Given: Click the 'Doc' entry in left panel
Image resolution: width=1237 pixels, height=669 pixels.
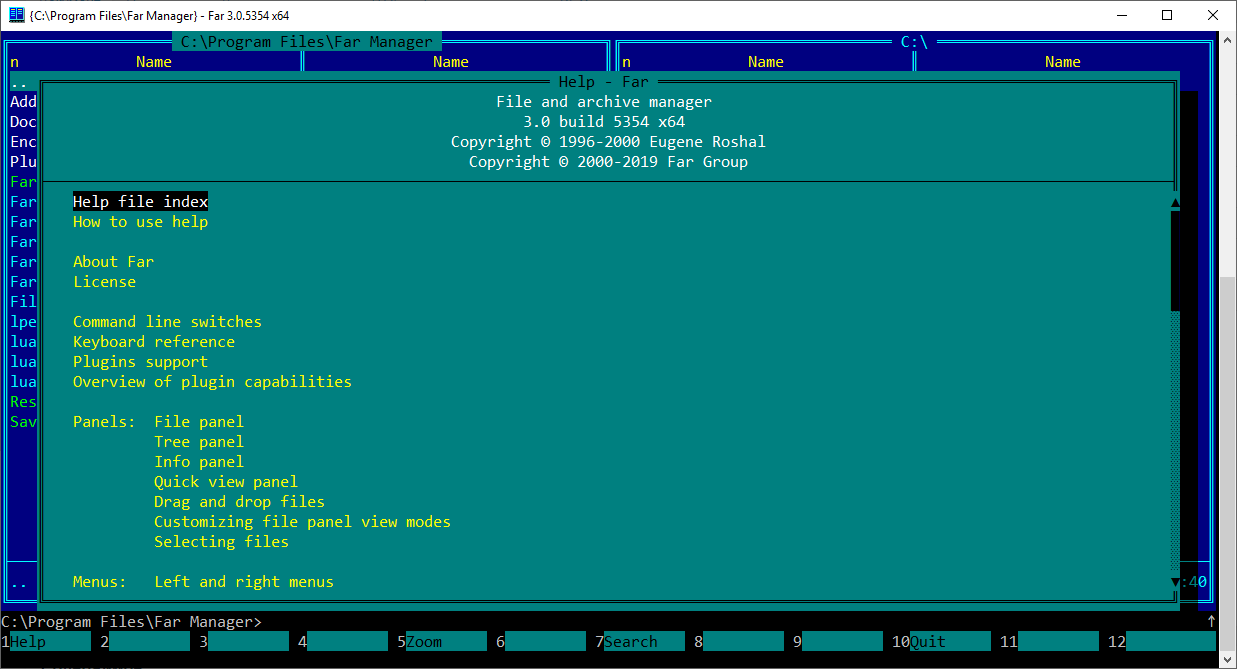Looking at the screenshot, I should tap(23, 122).
